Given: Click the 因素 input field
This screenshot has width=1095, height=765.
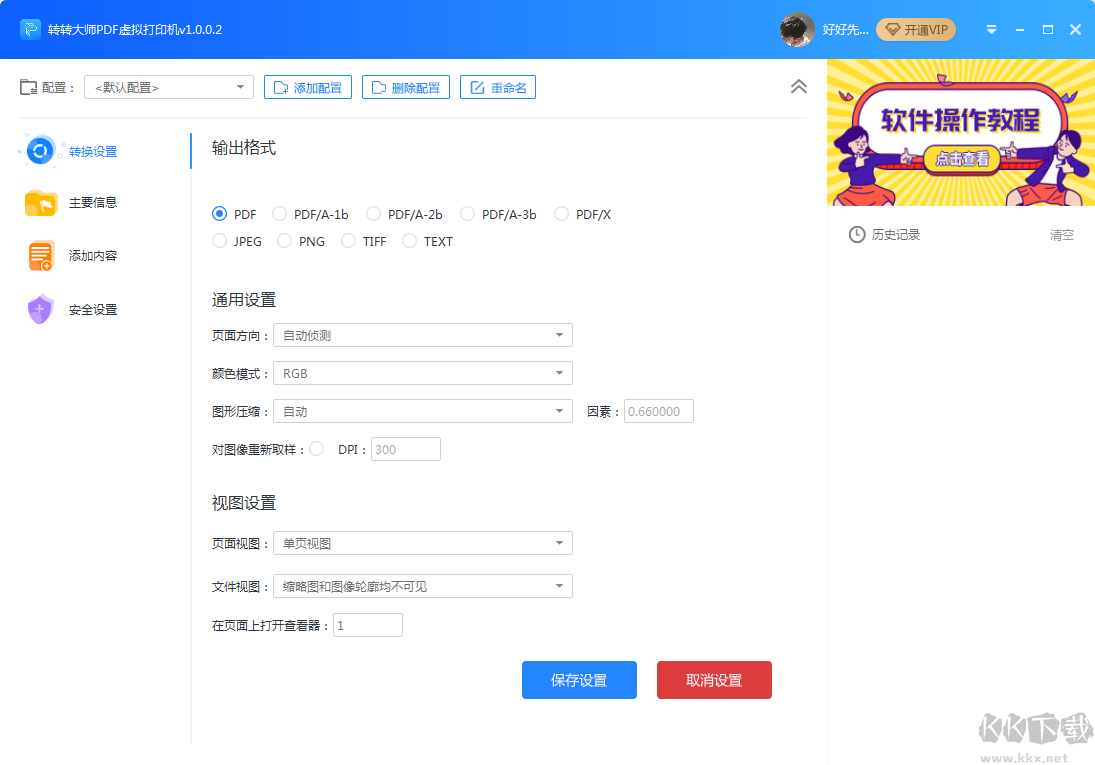Looking at the screenshot, I should (658, 411).
